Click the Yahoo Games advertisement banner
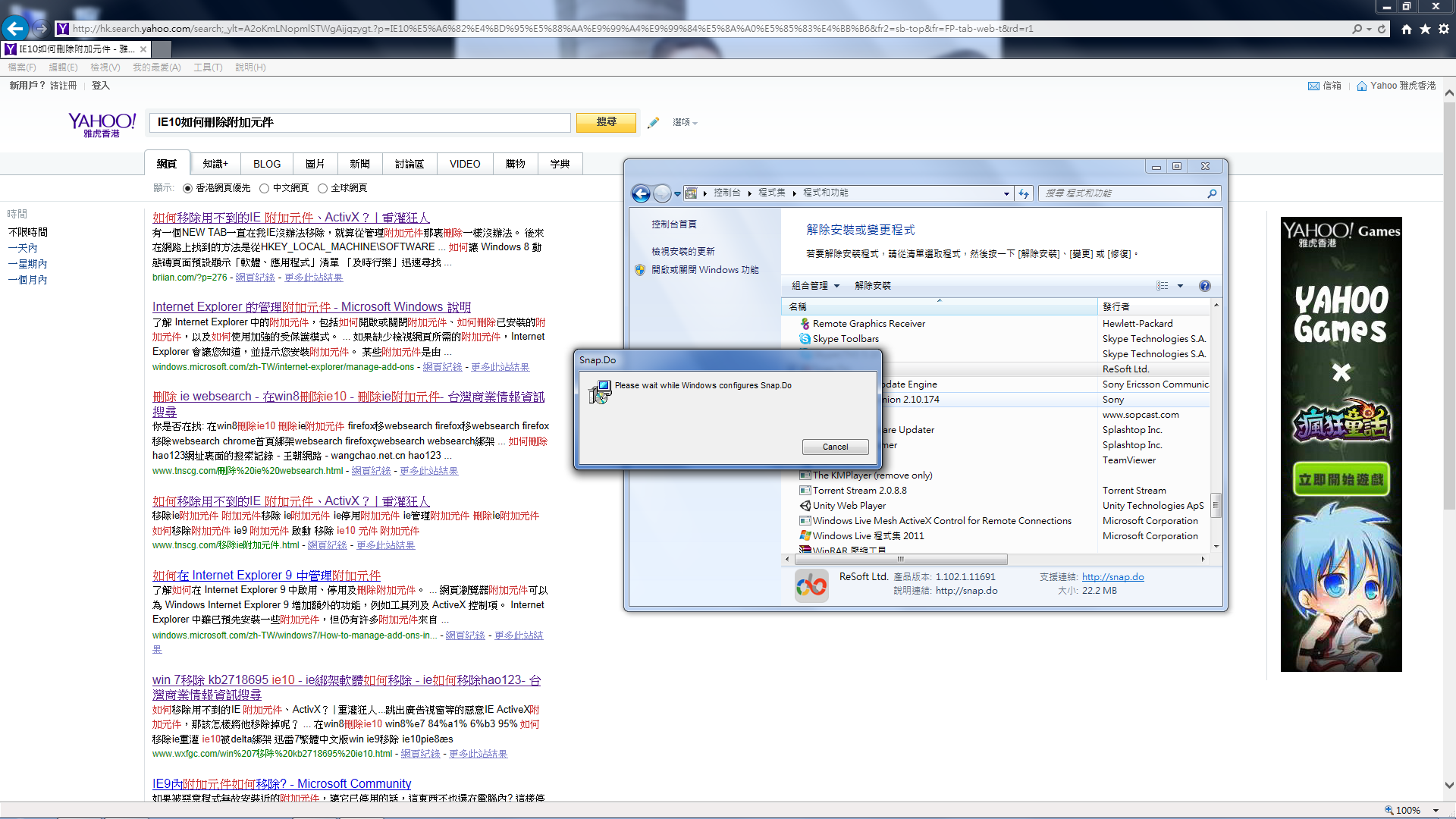Screen dimensions: 1456x819 click(x=1341, y=444)
